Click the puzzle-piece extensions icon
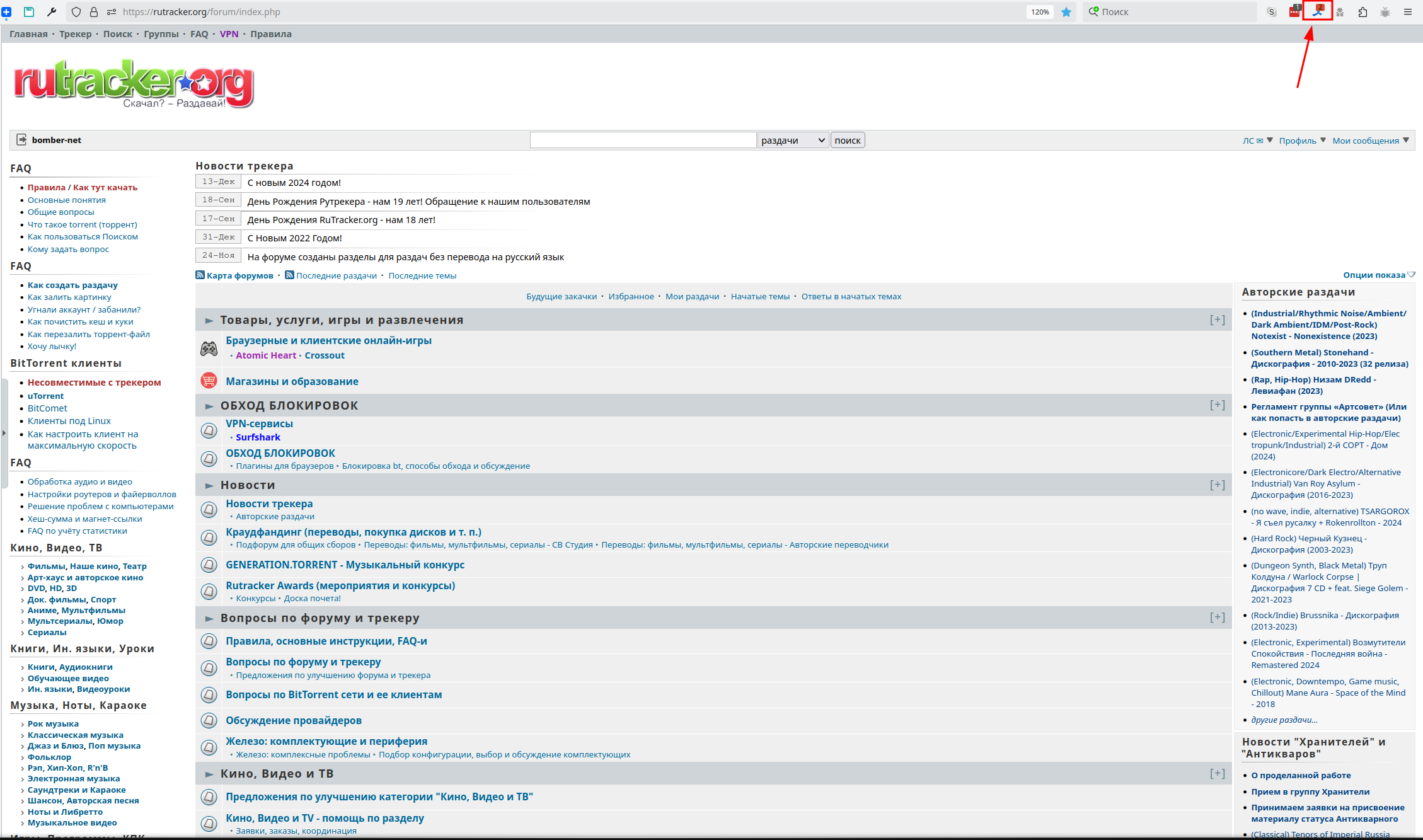1423x840 pixels. coord(1363,12)
